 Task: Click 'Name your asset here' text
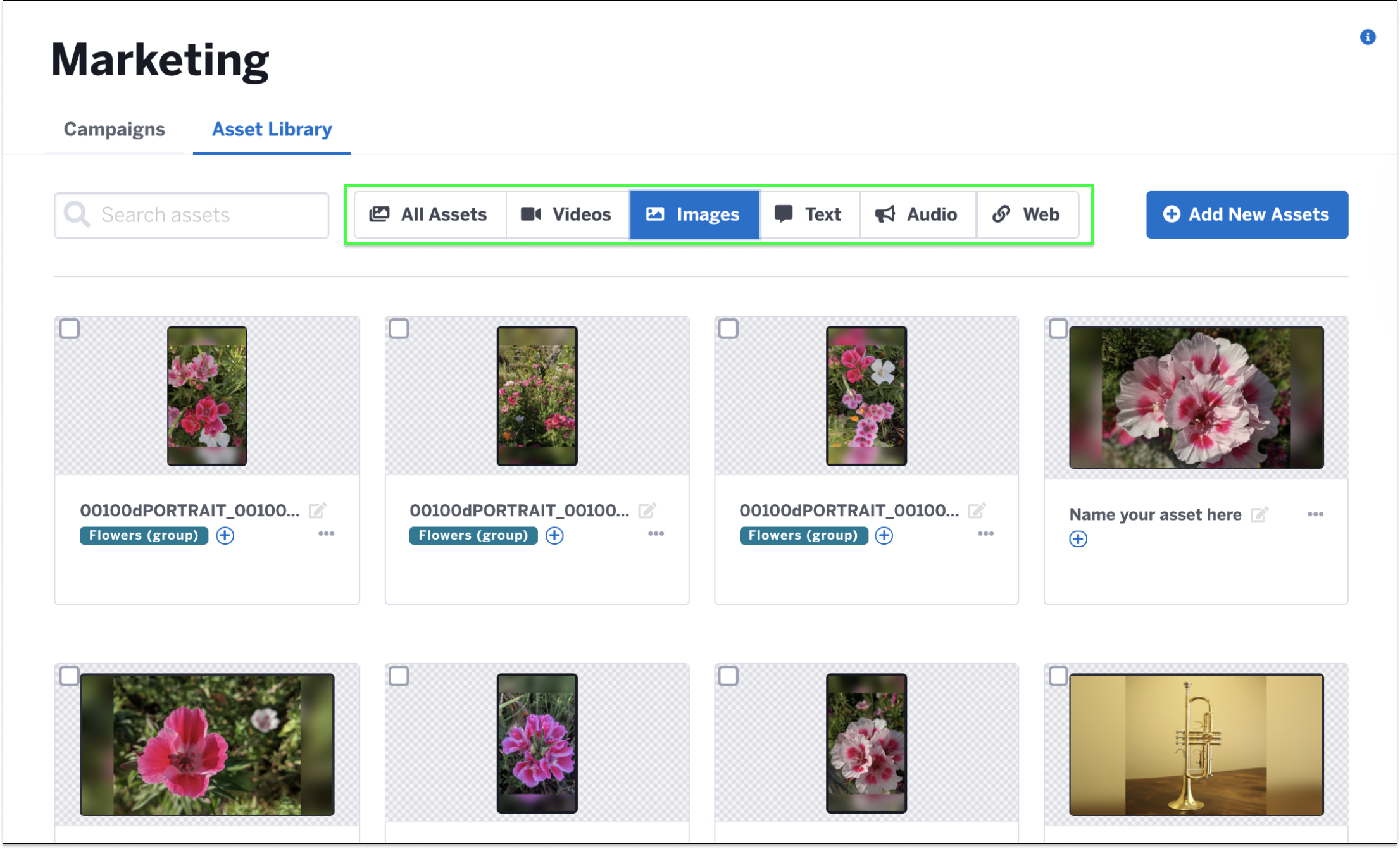pyautogui.click(x=1155, y=515)
